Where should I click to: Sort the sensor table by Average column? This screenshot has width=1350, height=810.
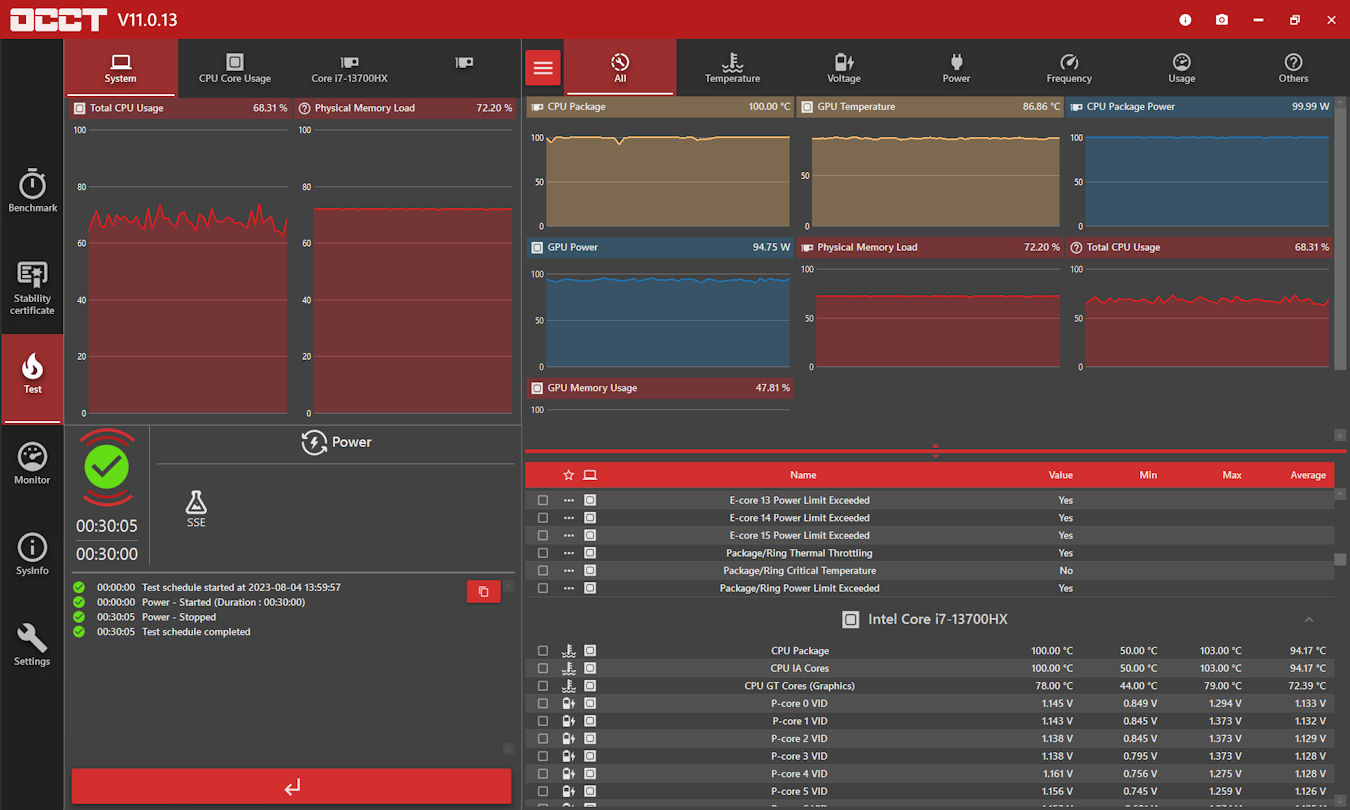click(1308, 475)
